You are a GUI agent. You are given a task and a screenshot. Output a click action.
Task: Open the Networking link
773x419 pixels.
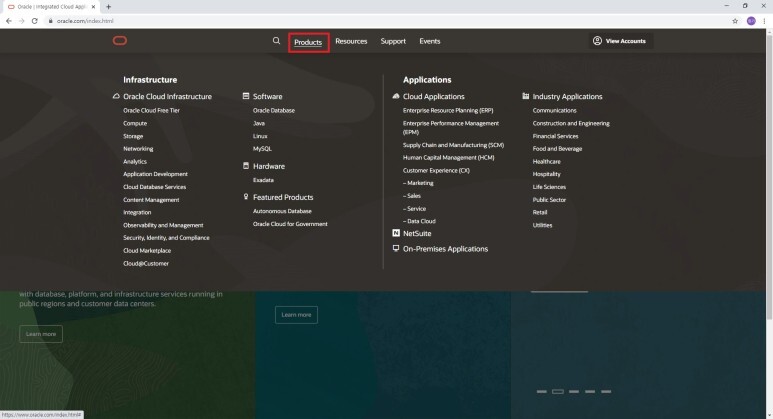pos(138,148)
